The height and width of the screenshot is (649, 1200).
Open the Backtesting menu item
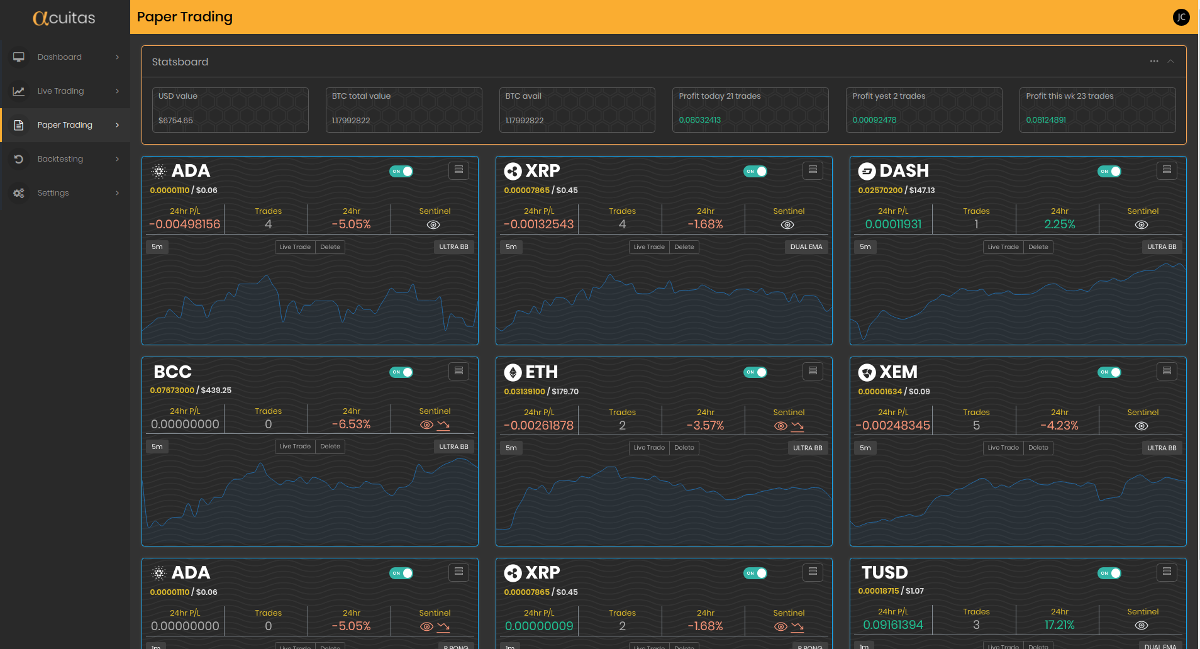[65, 159]
